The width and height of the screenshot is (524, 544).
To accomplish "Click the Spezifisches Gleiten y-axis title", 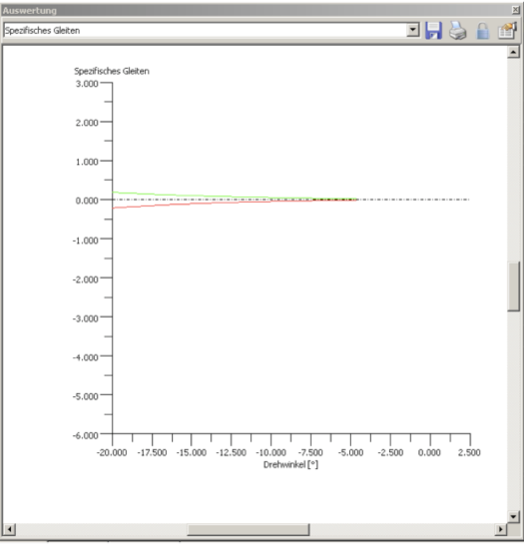I will (112, 71).
